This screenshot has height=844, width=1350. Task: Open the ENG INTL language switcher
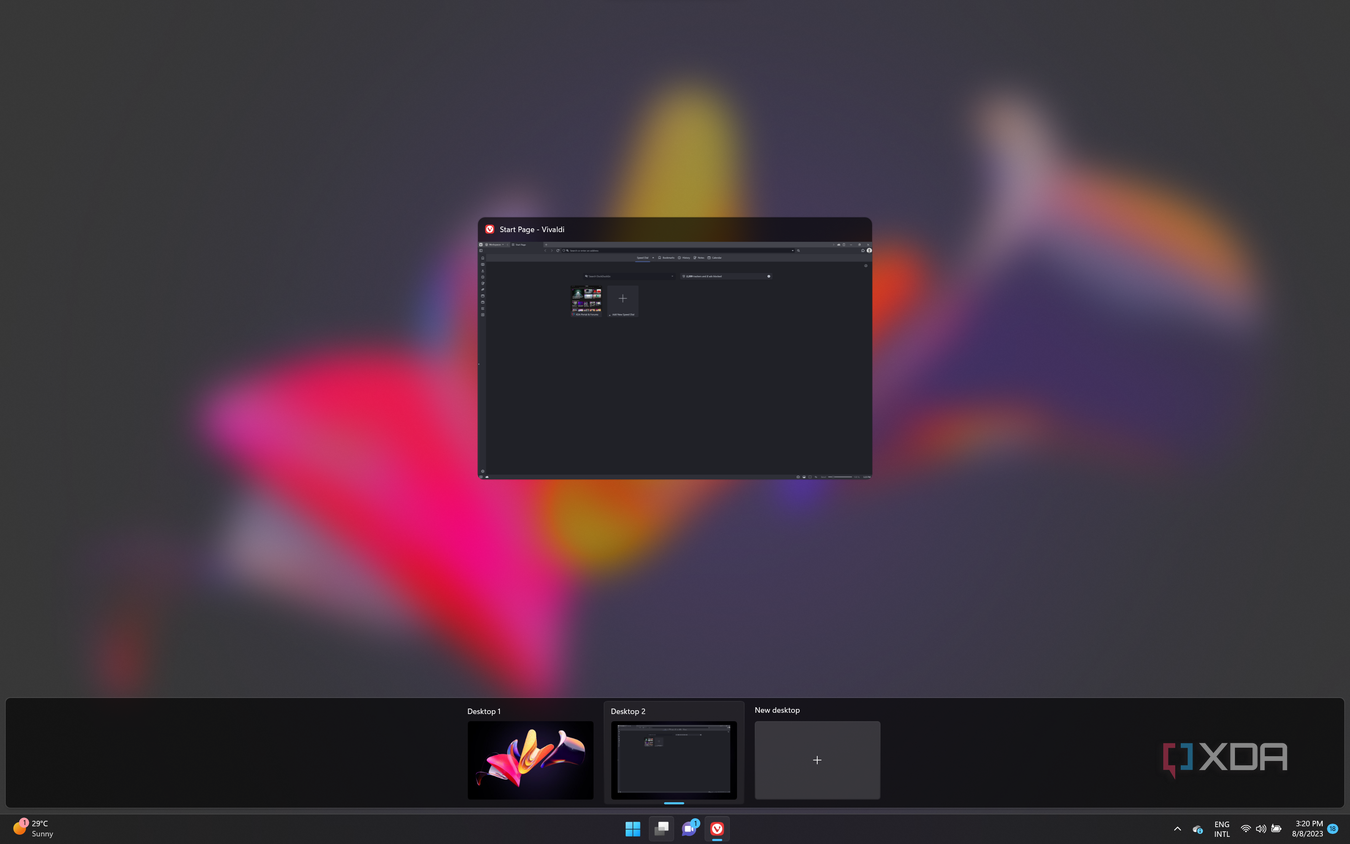(x=1222, y=829)
